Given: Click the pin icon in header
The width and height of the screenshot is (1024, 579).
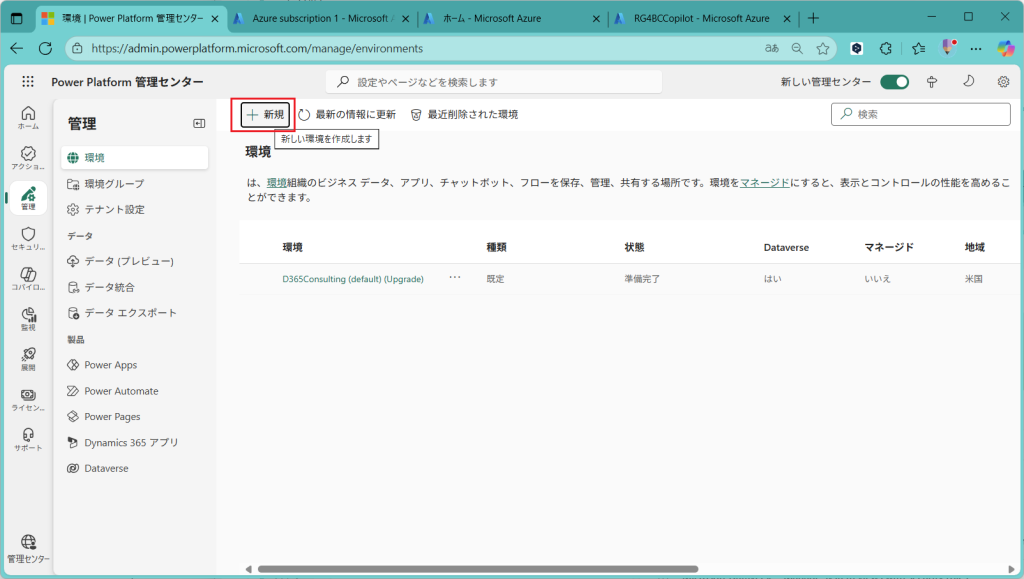Looking at the screenshot, I should pyautogui.click(x=932, y=82).
